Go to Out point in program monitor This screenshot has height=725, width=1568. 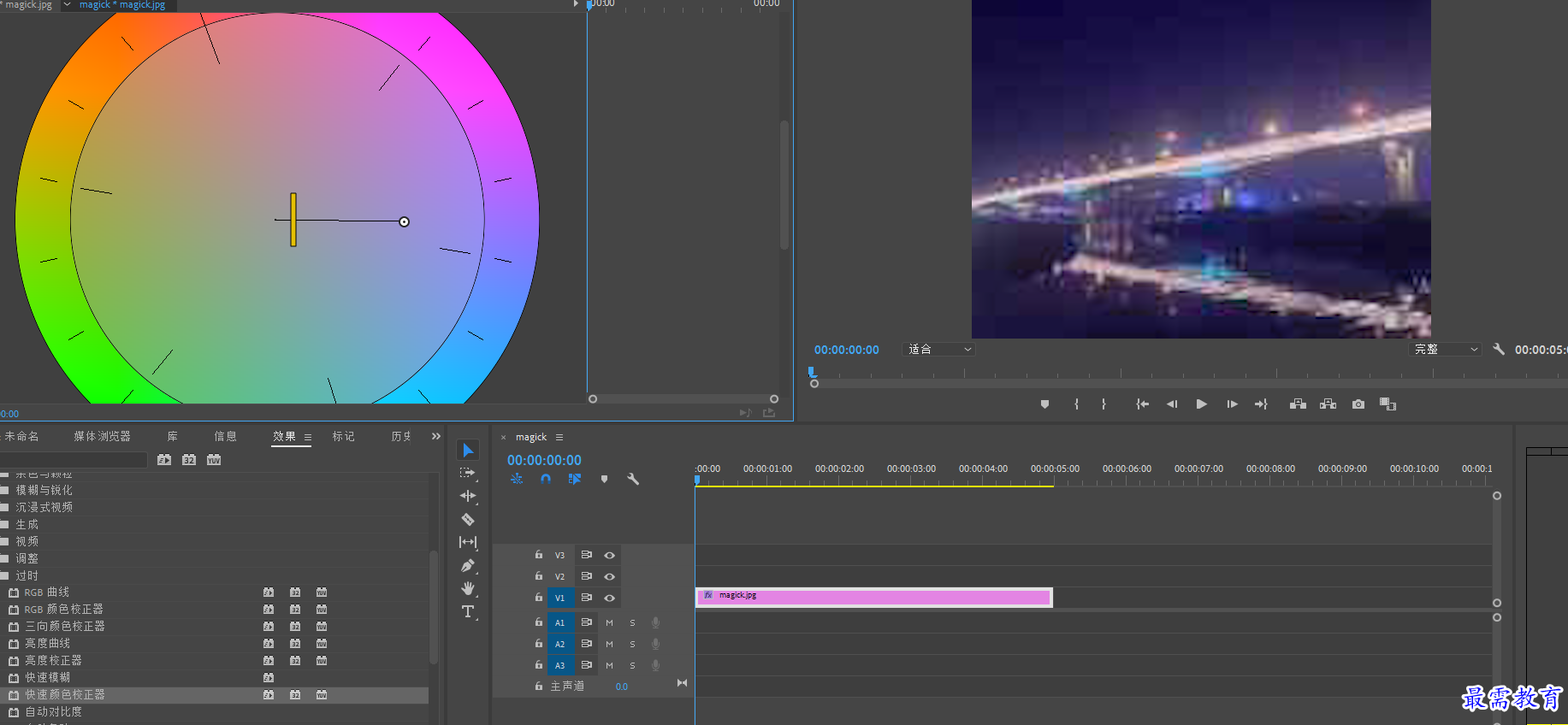[x=1261, y=404]
